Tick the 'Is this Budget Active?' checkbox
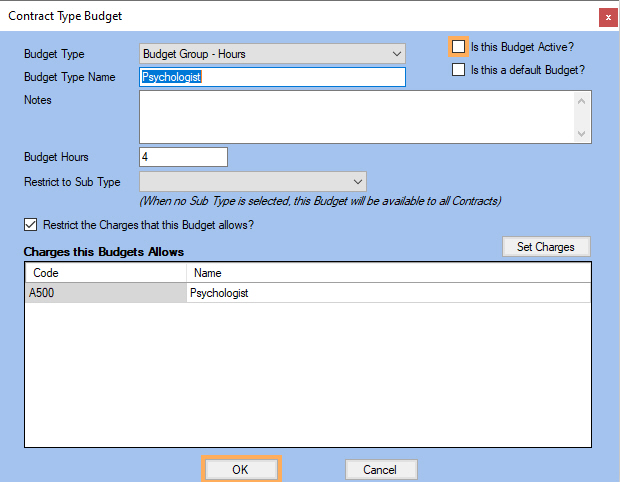Viewport: 620px width, 482px height. (x=458, y=47)
